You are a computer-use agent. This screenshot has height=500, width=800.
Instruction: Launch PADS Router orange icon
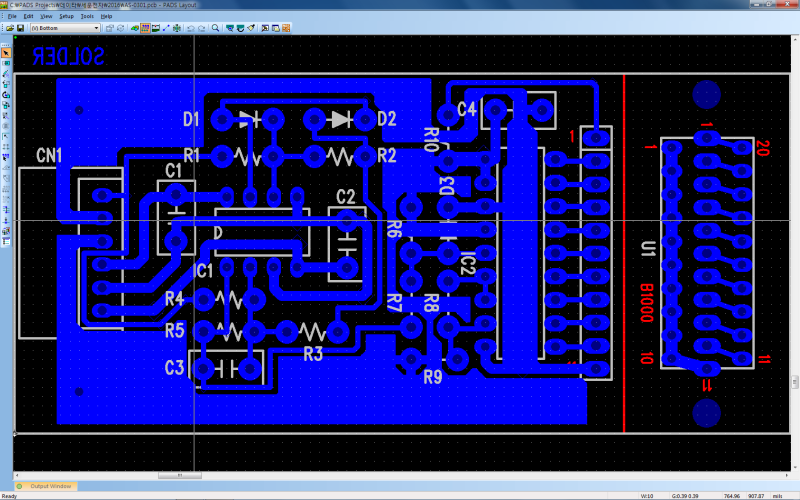(286, 28)
